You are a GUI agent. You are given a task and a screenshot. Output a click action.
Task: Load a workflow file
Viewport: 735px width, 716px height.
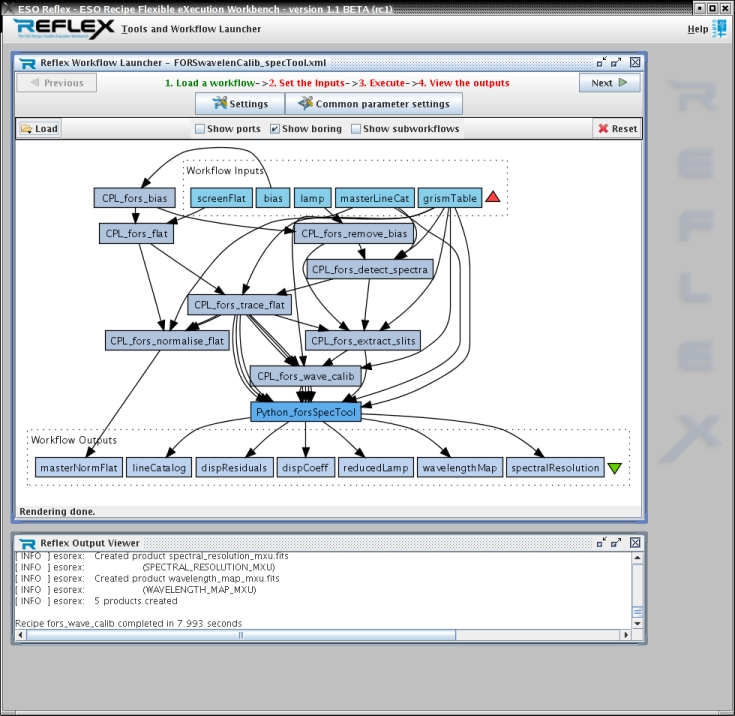39,128
